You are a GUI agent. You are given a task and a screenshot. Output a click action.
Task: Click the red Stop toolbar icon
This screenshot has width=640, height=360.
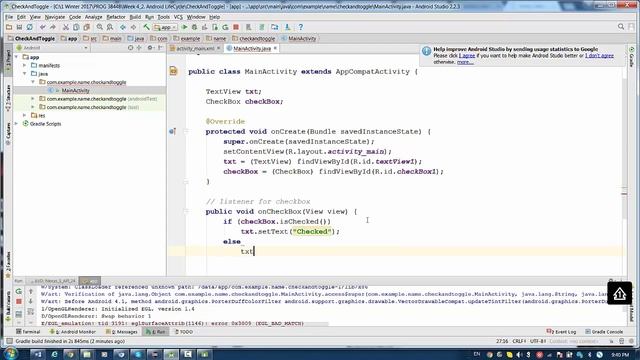(x=236, y=27)
